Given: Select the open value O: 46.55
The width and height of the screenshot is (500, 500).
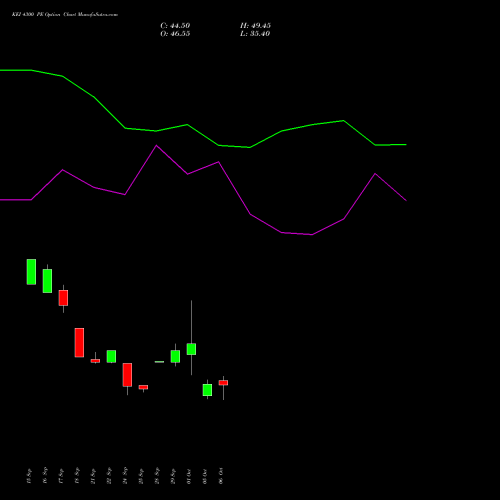Looking at the screenshot, I should point(175,34).
